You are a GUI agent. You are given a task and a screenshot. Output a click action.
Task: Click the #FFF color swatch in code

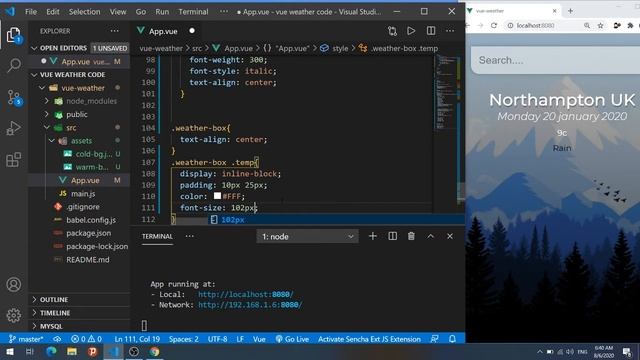coord(218,196)
